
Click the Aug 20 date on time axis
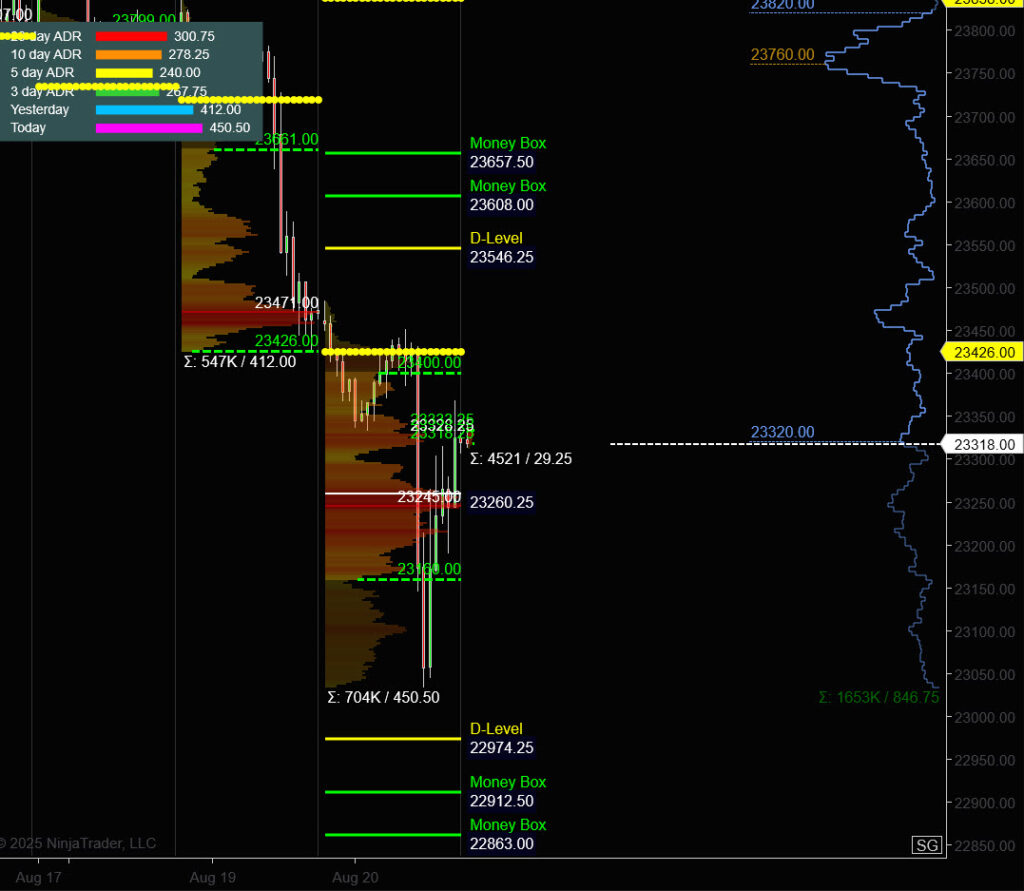pos(354,876)
